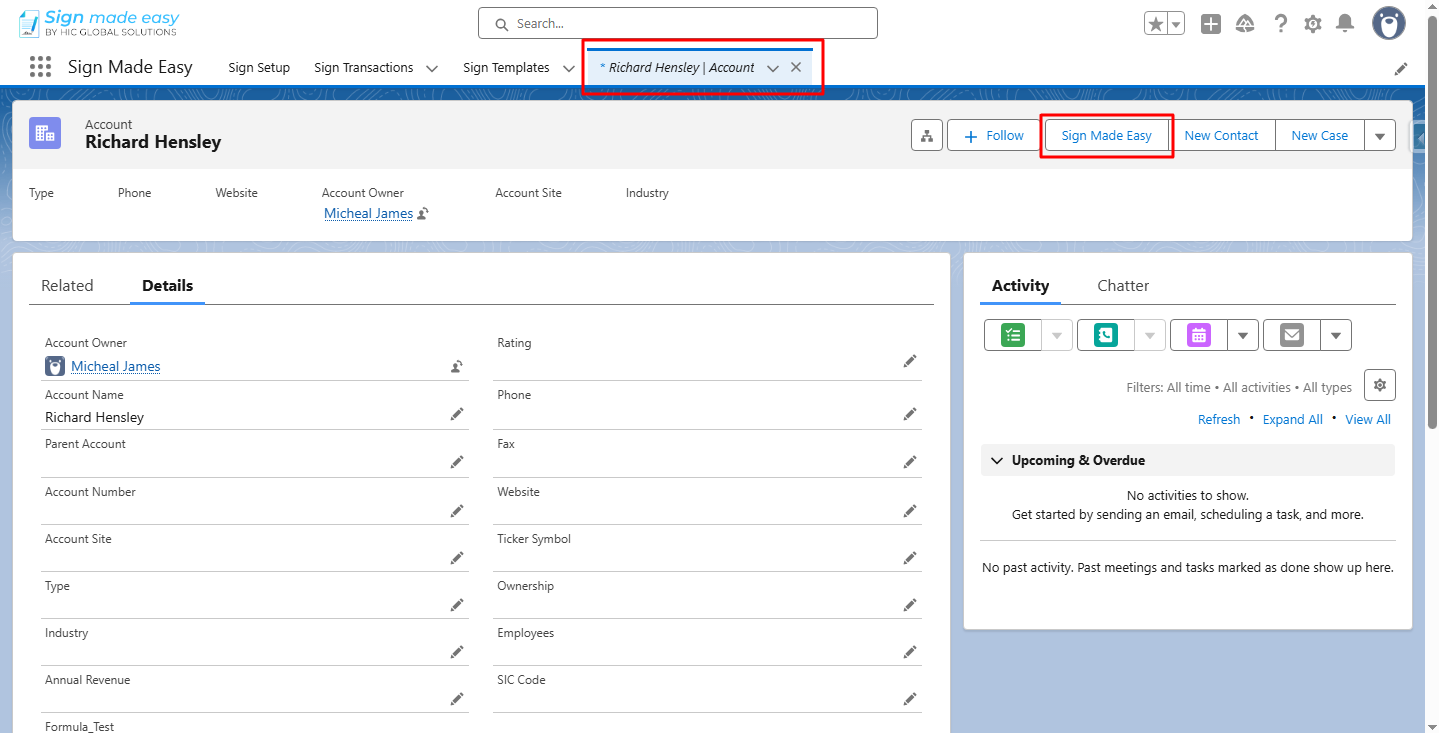
Task: Favorite this page with the star icon
Action: (1156, 22)
